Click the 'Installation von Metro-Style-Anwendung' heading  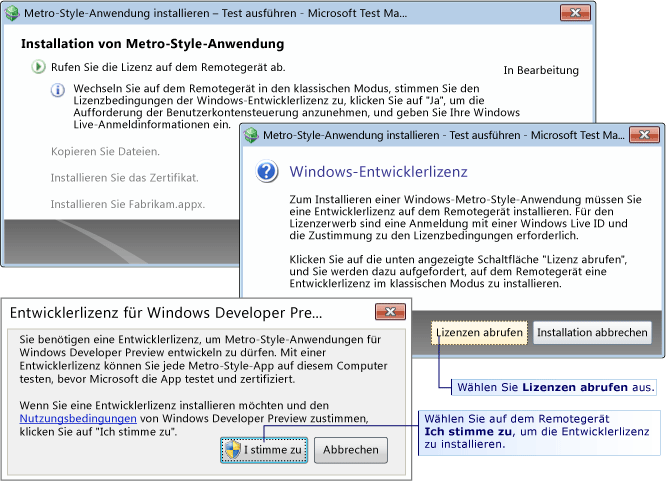(x=152, y=44)
